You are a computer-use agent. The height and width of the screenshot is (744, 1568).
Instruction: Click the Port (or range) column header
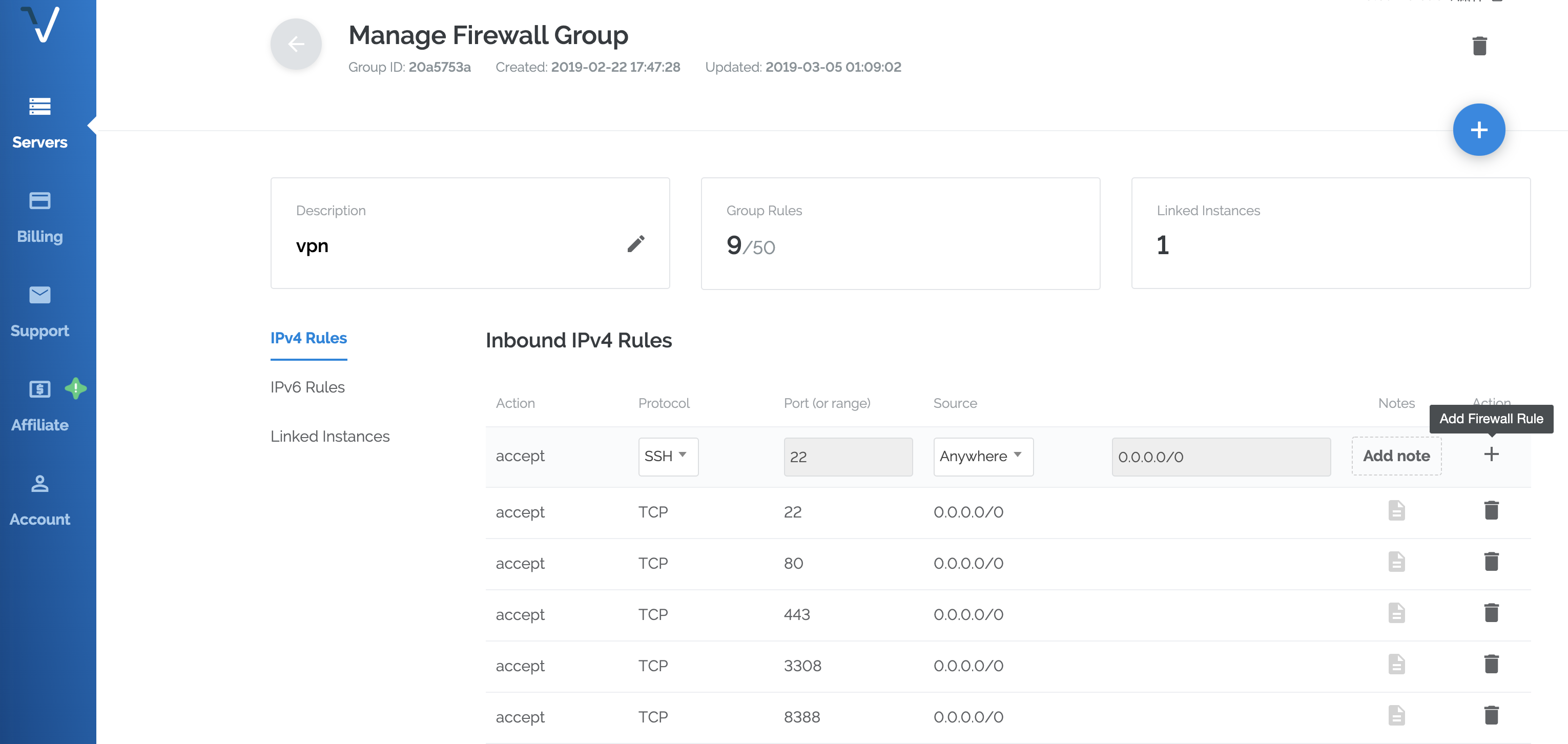click(827, 403)
